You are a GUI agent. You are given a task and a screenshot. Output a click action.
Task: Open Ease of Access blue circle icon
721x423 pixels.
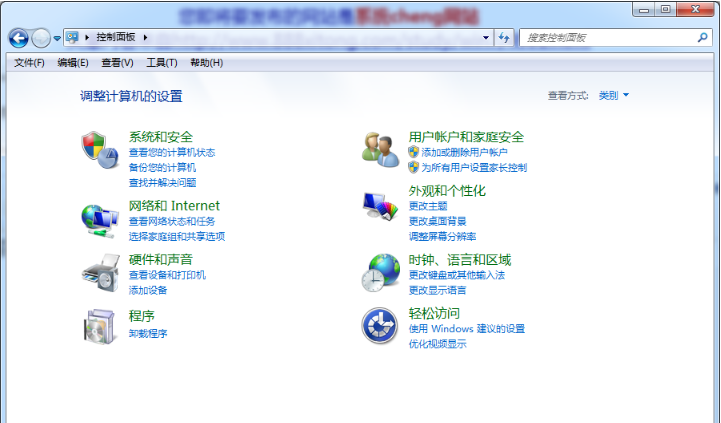(379, 326)
